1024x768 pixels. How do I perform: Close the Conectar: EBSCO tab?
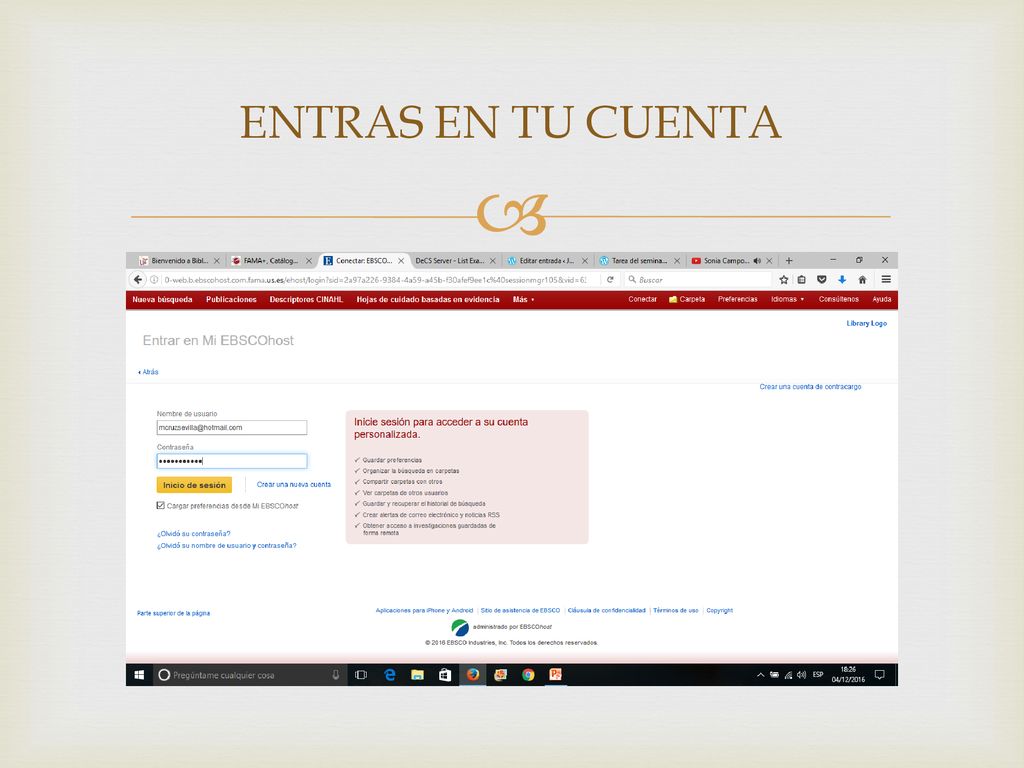click(401, 261)
